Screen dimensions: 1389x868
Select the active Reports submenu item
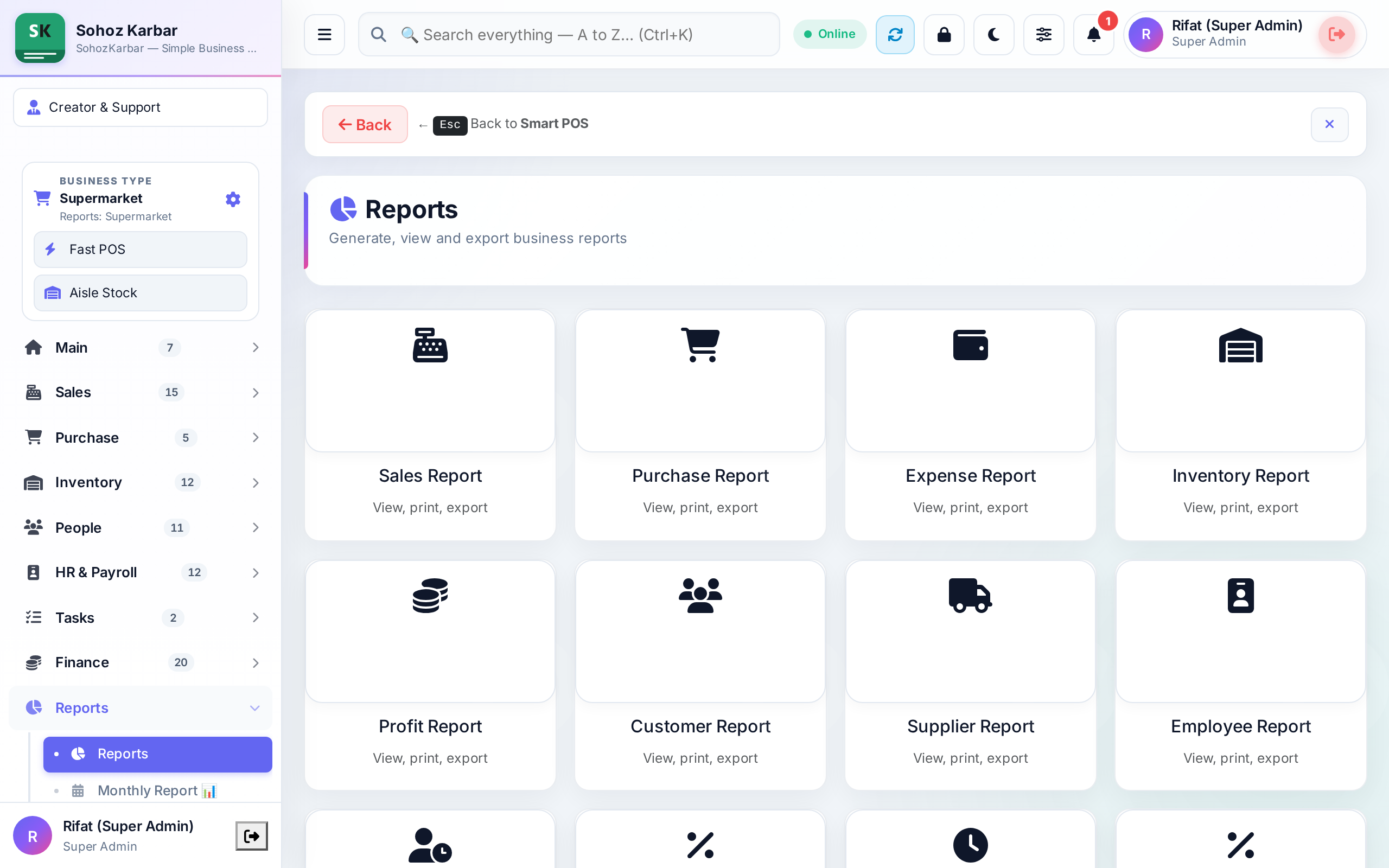click(x=158, y=754)
